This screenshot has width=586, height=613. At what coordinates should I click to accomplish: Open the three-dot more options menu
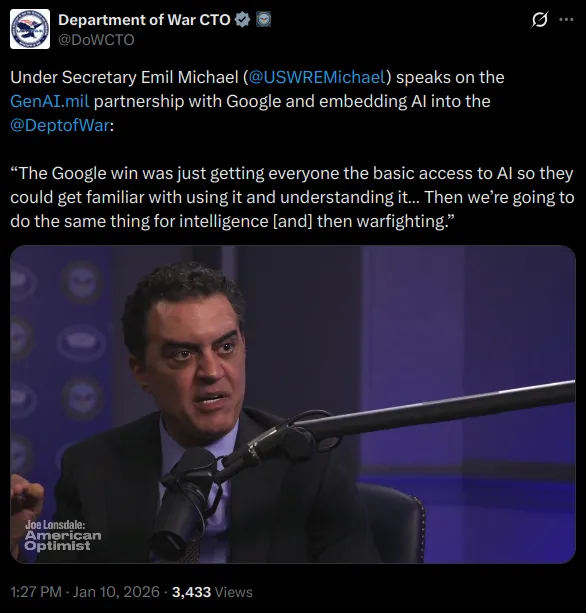pos(566,20)
